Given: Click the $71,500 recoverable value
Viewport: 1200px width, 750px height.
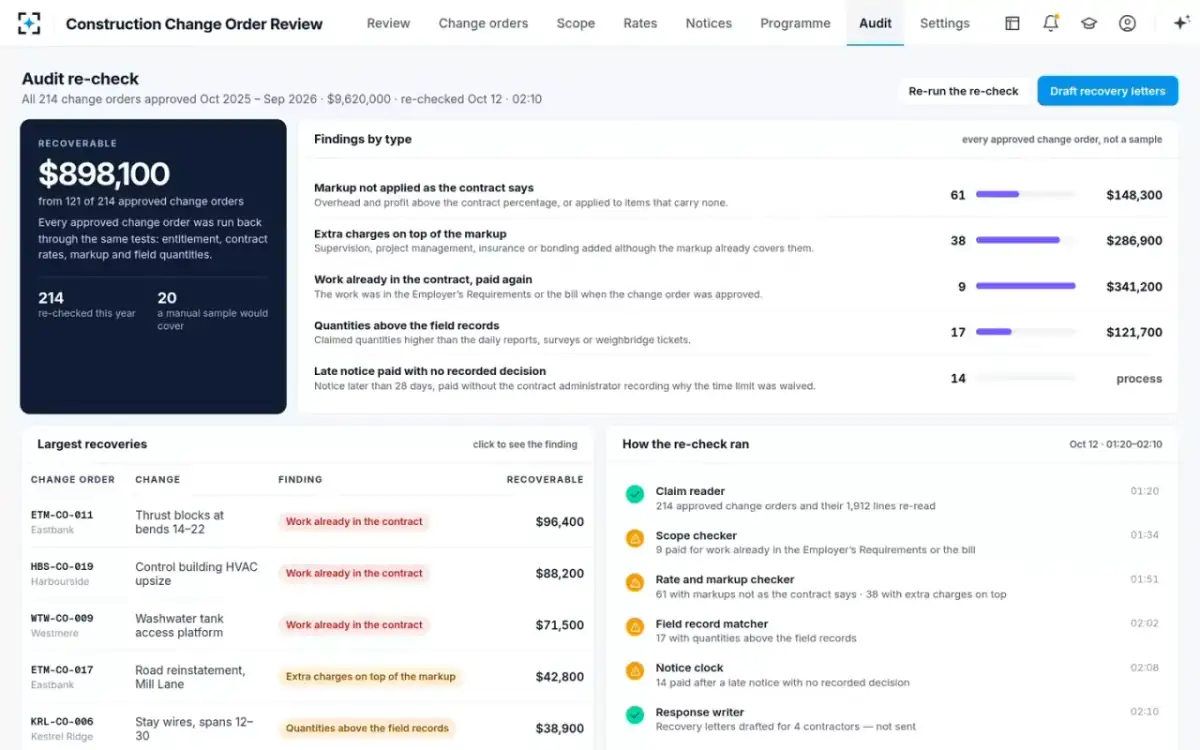Looking at the screenshot, I should click(560, 626).
